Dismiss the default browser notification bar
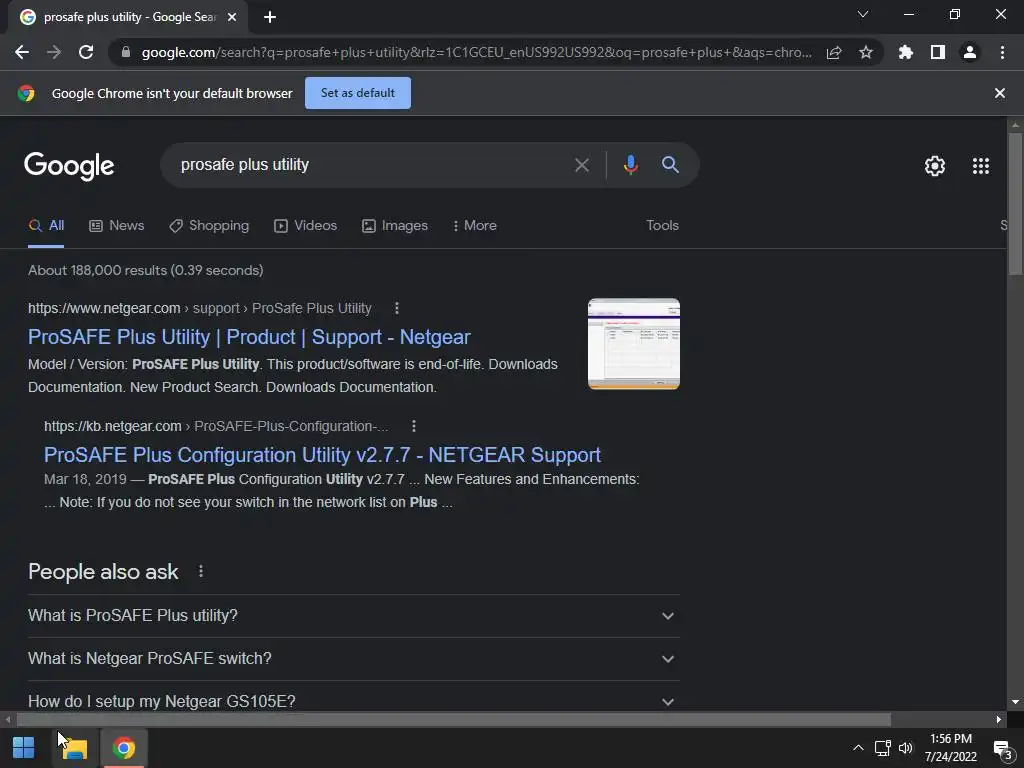The height and width of the screenshot is (768, 1024). 1000,93
